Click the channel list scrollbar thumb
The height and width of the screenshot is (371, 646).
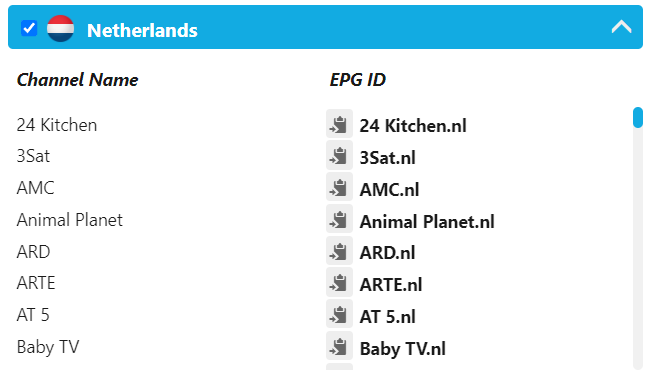[x=638, y=117]
